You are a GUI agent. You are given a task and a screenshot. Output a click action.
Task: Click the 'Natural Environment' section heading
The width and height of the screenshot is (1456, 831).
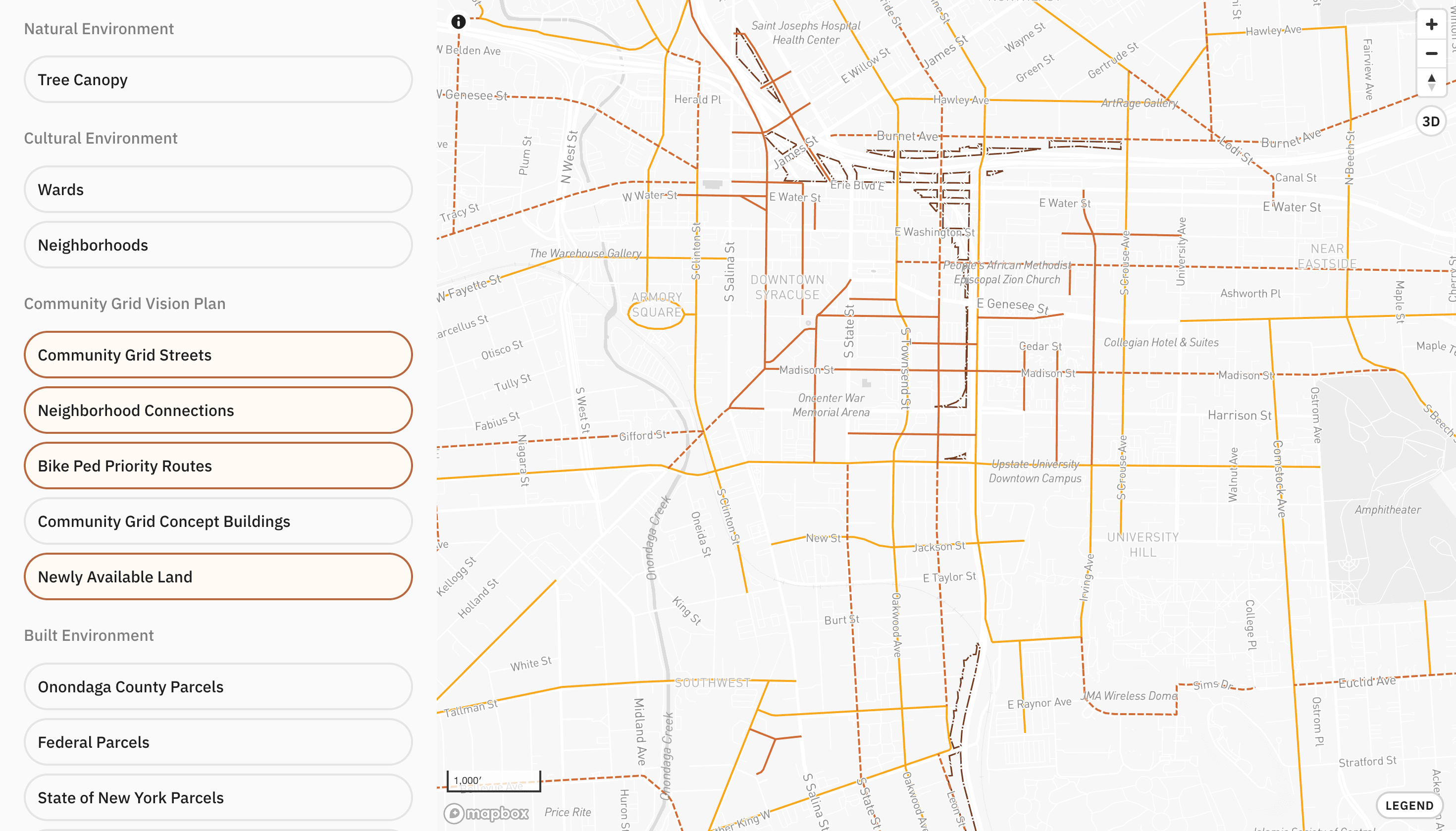(x=99, y=29)
